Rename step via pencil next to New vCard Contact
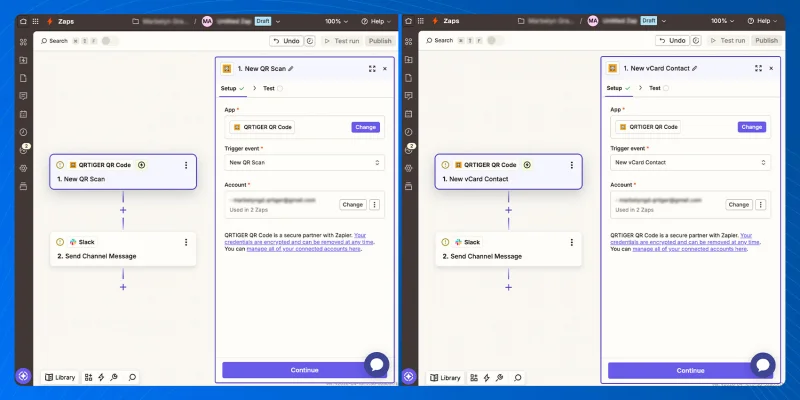Screen dimensions: 800x400 pyautogui.click(x=694, y=68)
